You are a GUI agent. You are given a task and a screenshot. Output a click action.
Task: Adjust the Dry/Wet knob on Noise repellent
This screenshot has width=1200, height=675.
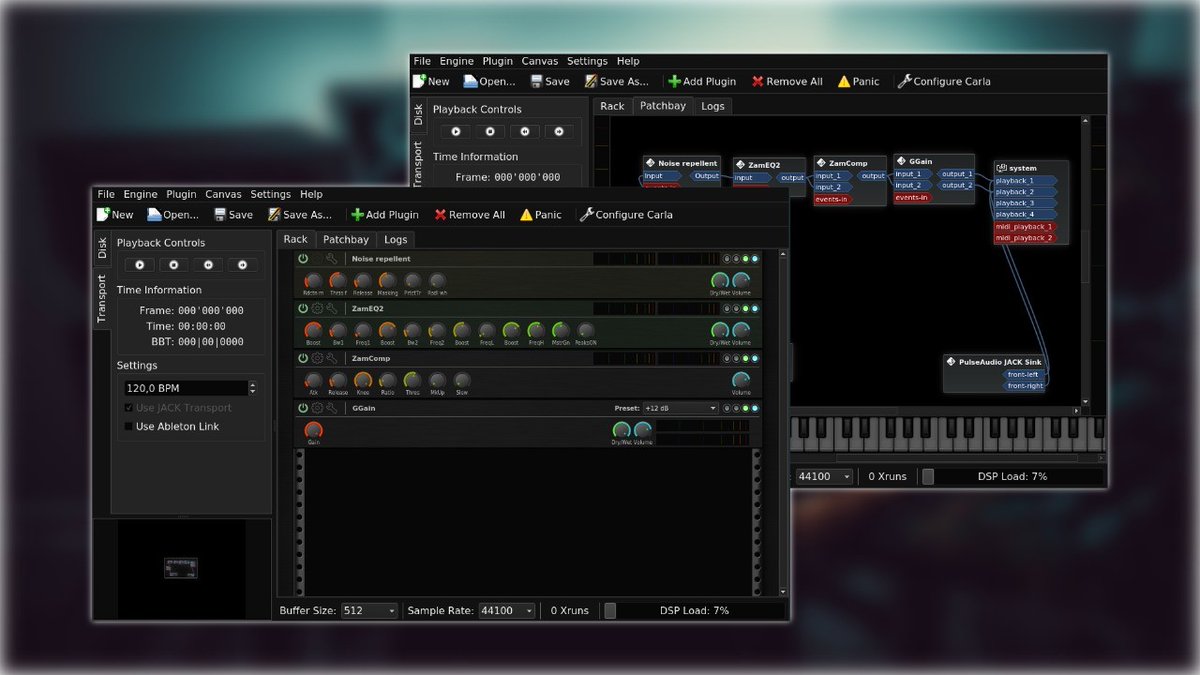pyautogui.click(x=719, y=281)
